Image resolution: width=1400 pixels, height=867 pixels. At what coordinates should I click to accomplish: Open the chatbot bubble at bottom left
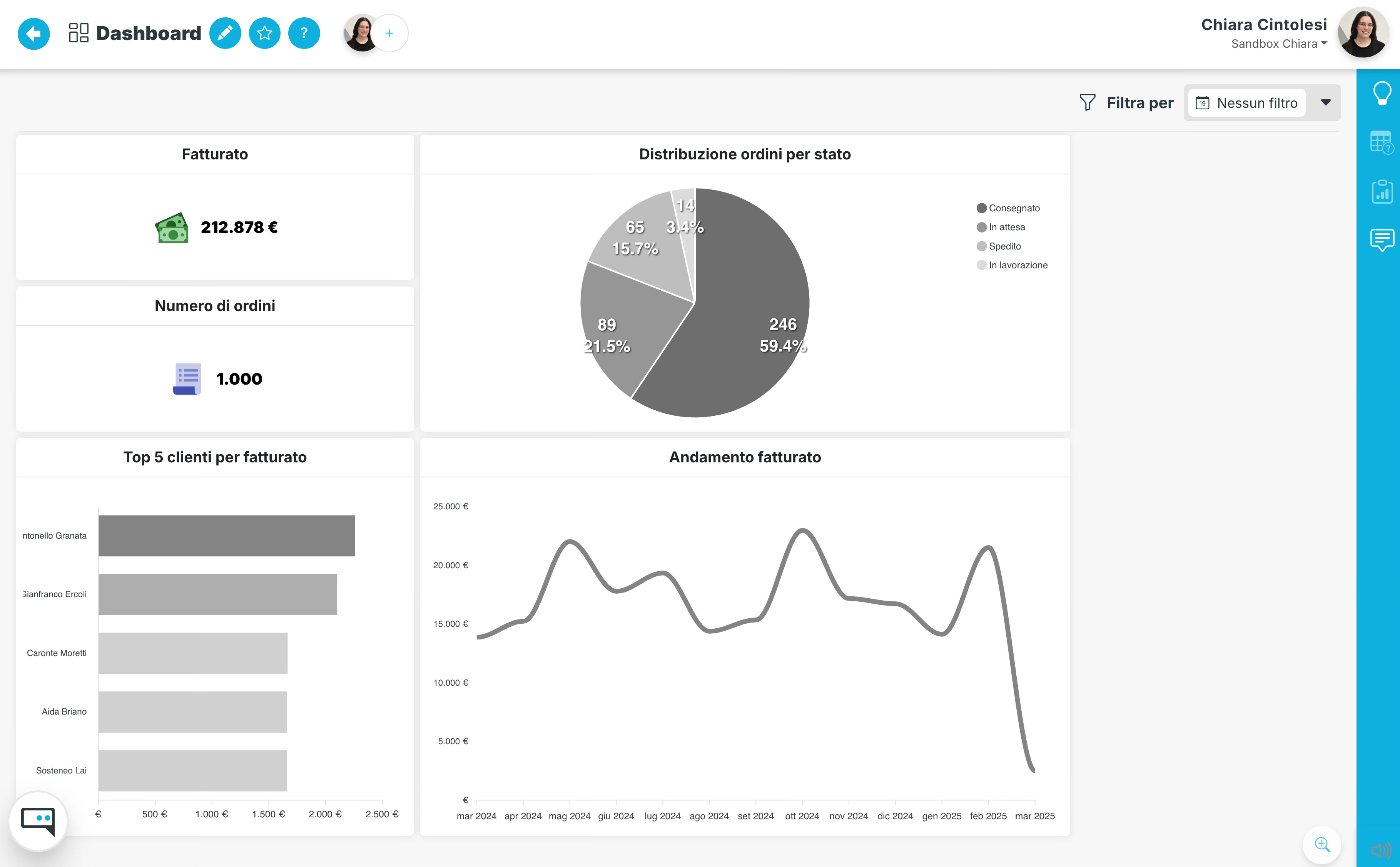coord(38,820)
